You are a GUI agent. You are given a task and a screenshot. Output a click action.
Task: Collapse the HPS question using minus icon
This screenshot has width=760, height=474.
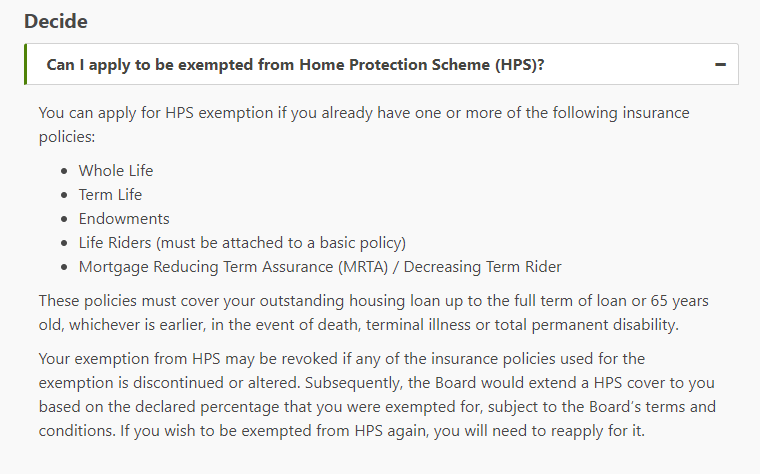click(x=720, y=64)
